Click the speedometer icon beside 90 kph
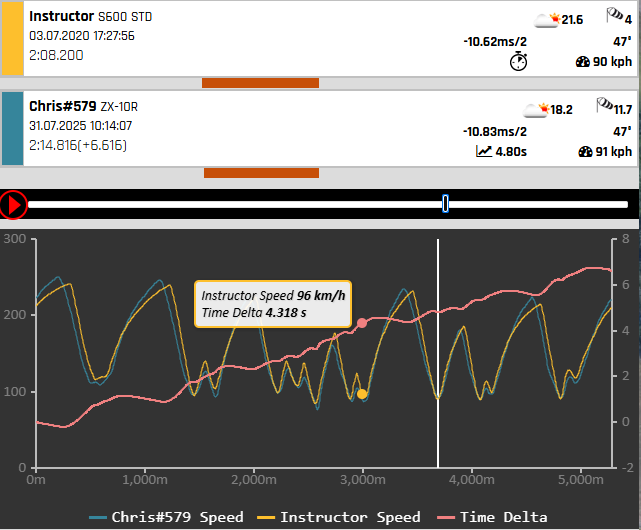This screenshot has height=530, width=641. click(x=585, y=62)
